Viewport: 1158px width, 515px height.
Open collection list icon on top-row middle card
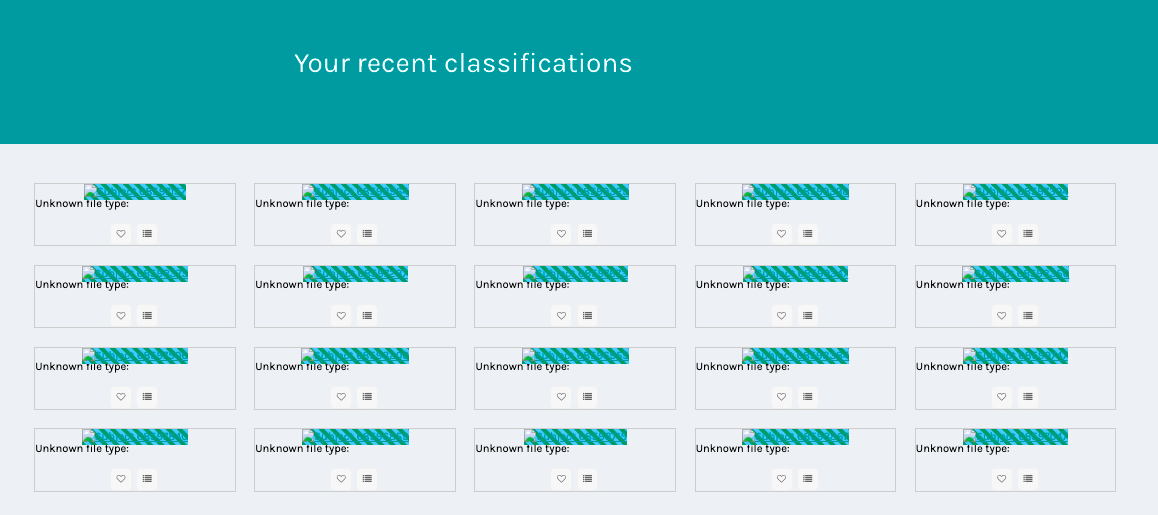[587, 233]
